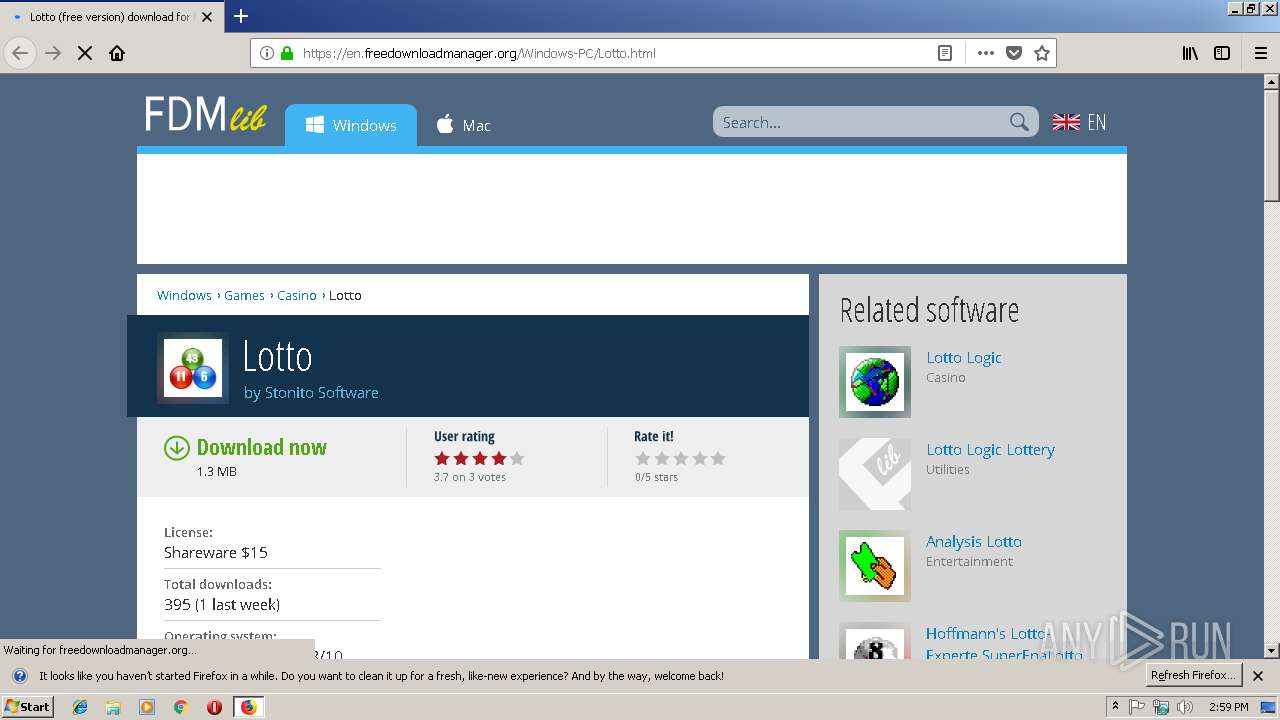
Task: Open File Explorer folder icon in taskbar
Action: (113, 707)
